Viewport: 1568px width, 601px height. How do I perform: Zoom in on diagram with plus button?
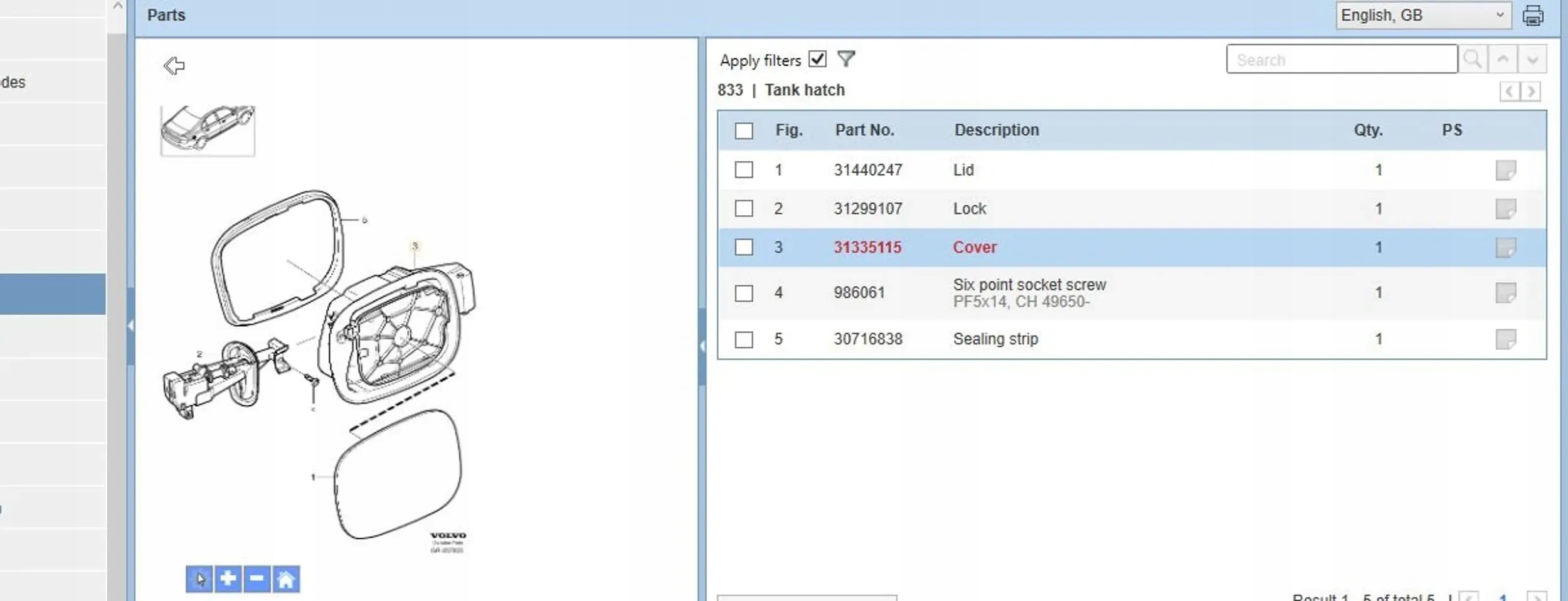228,578
